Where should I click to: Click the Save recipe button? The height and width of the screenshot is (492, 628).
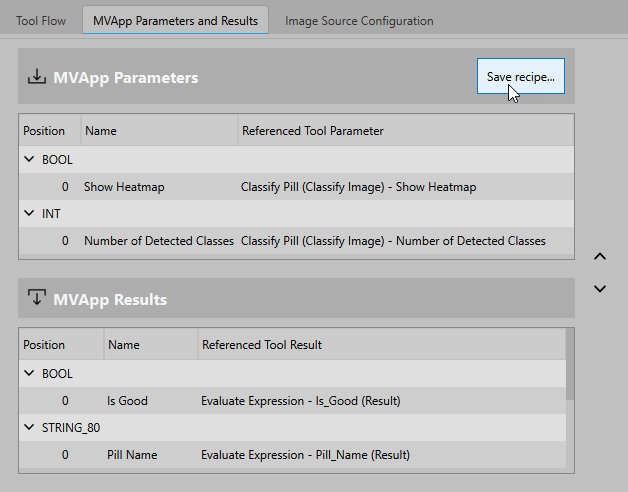coord(520,77)
